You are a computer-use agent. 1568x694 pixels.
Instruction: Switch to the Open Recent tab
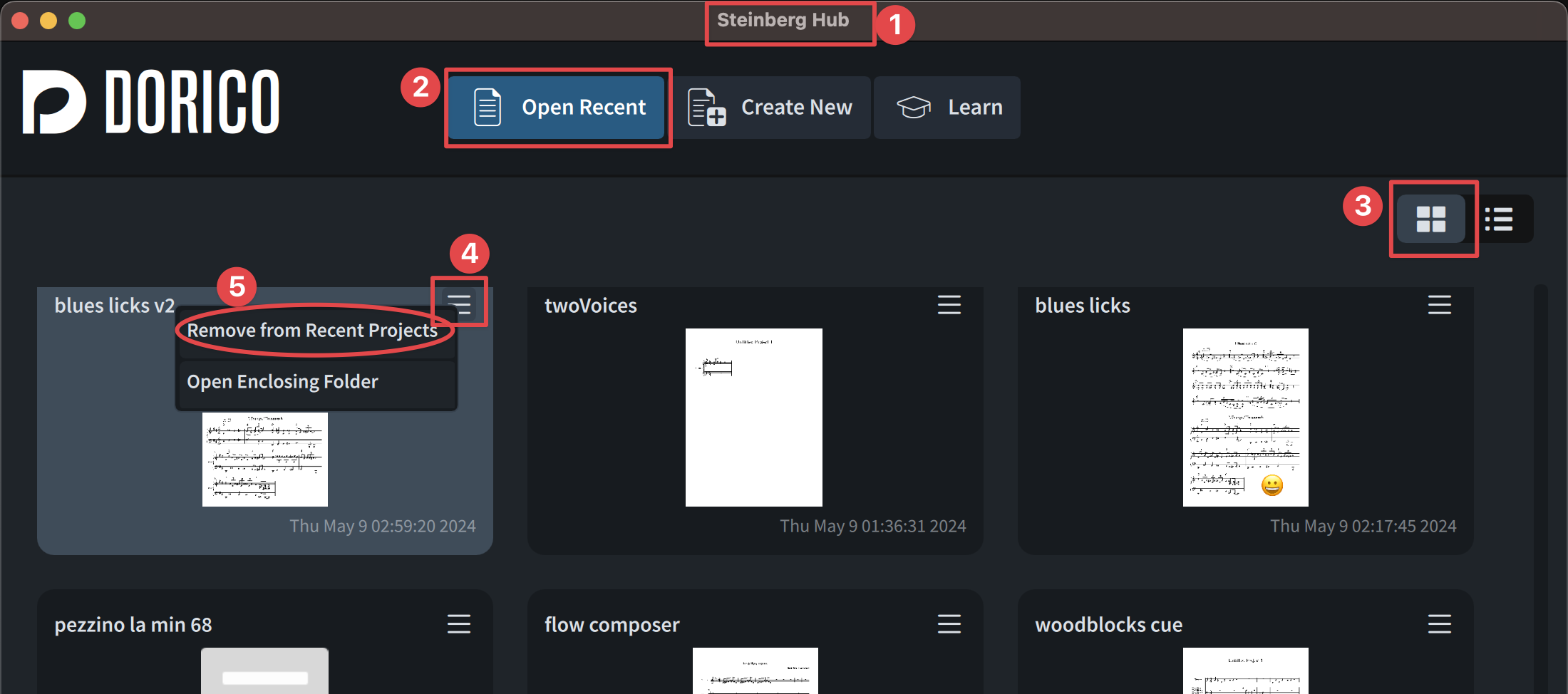(x=557, y=107)
